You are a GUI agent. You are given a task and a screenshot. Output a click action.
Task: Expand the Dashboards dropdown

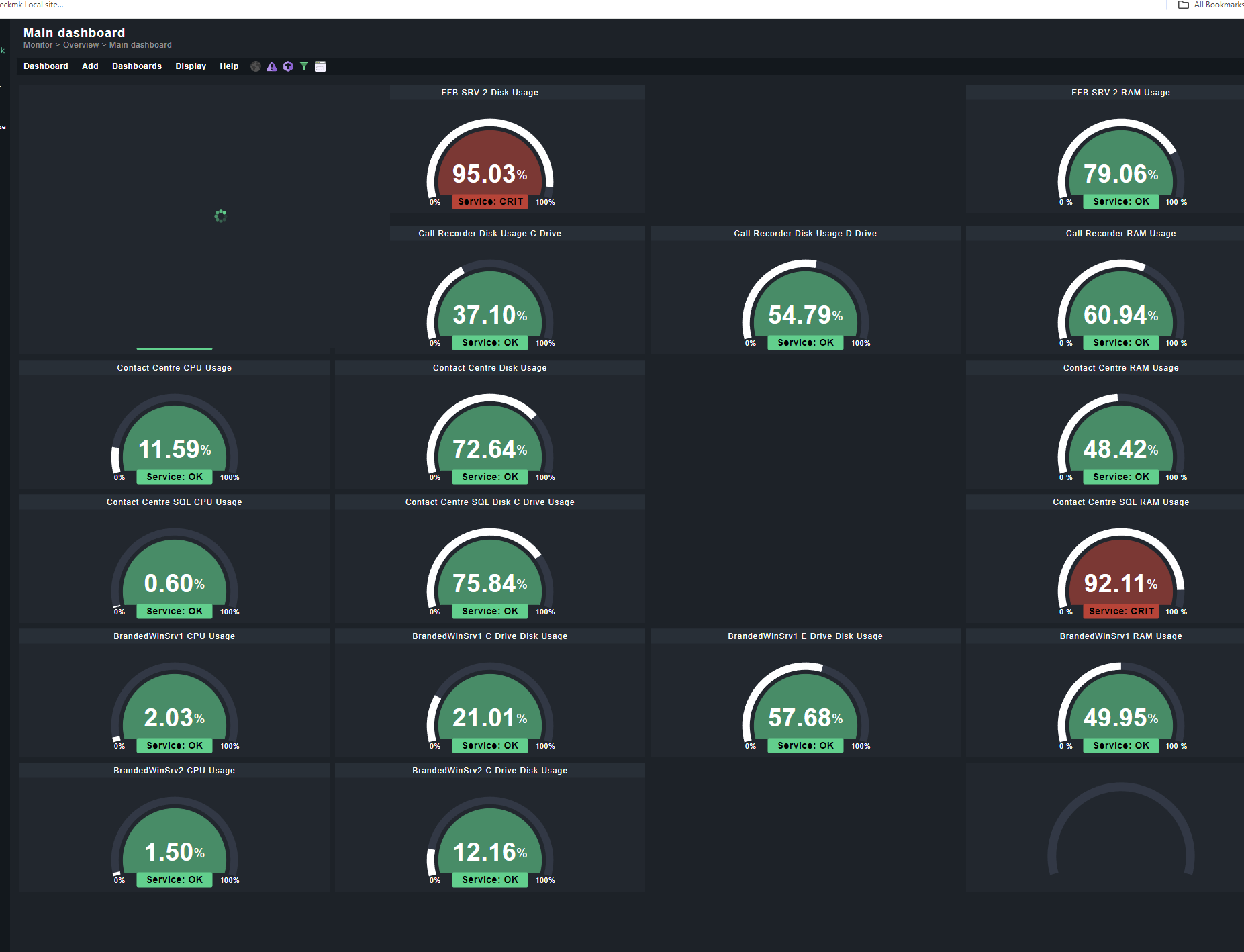[137, 66]
